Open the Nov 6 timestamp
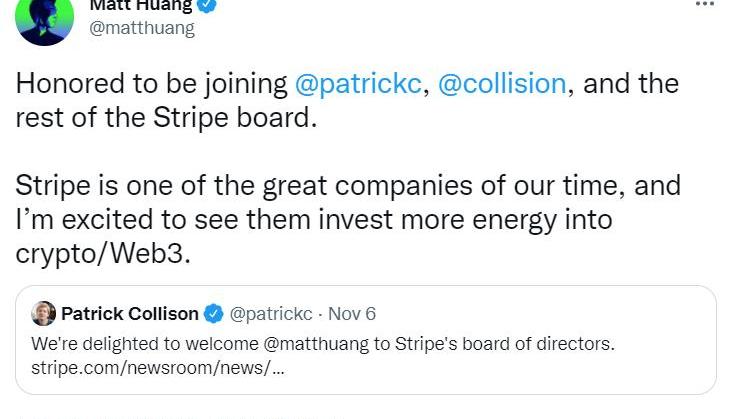Screen dimensions: 734x419 [352, 314]
